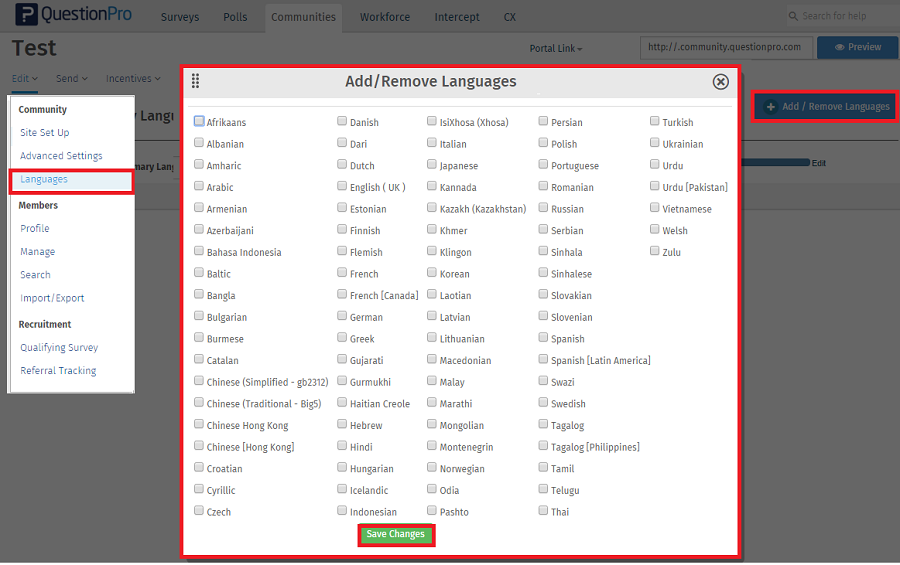Screen dimensions: 900x565
Task: Select the Pashto checkbox
Action: (432, 510)
